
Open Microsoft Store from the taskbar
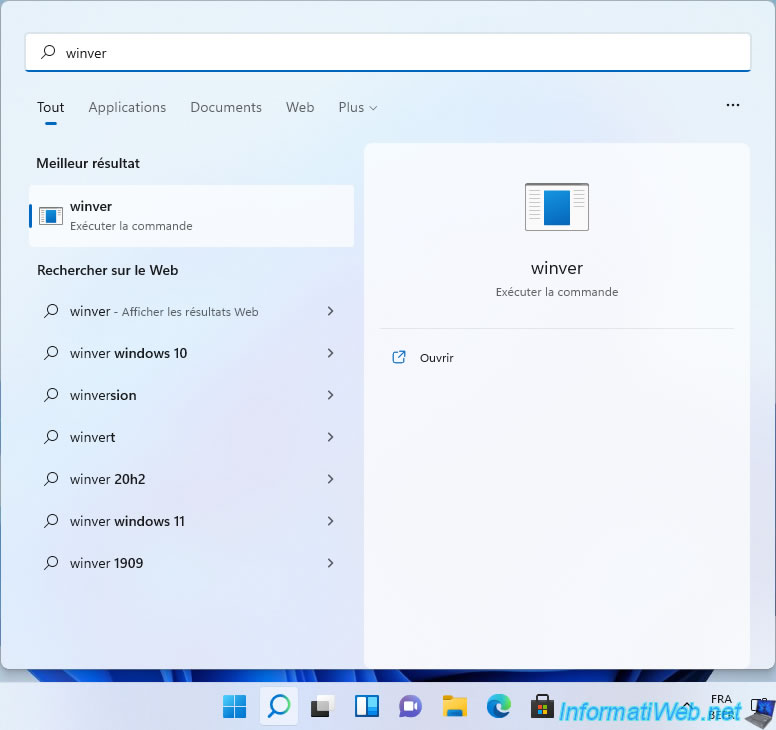coord(542,706)
